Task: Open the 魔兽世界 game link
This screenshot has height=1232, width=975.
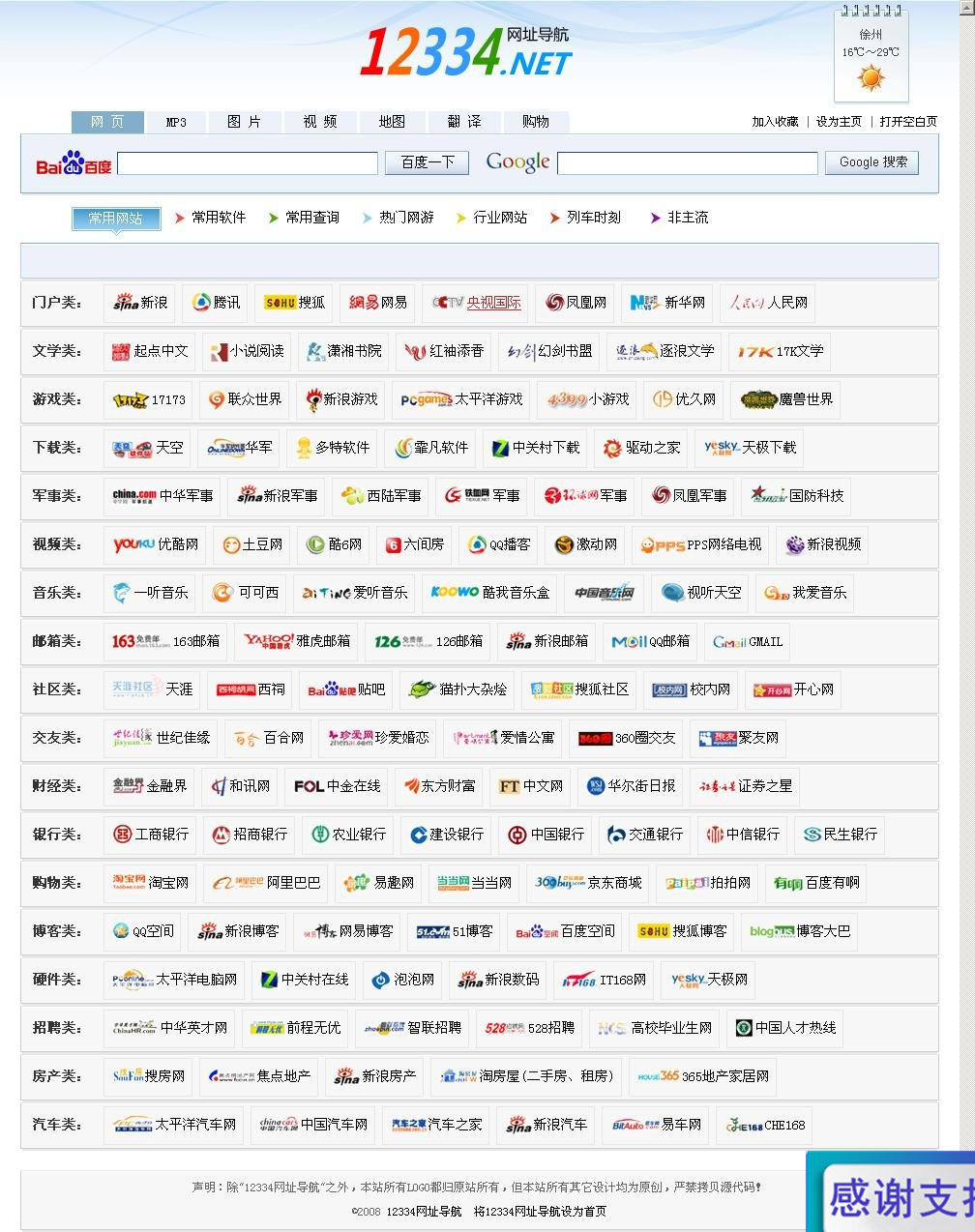Action: coord(786,399)
